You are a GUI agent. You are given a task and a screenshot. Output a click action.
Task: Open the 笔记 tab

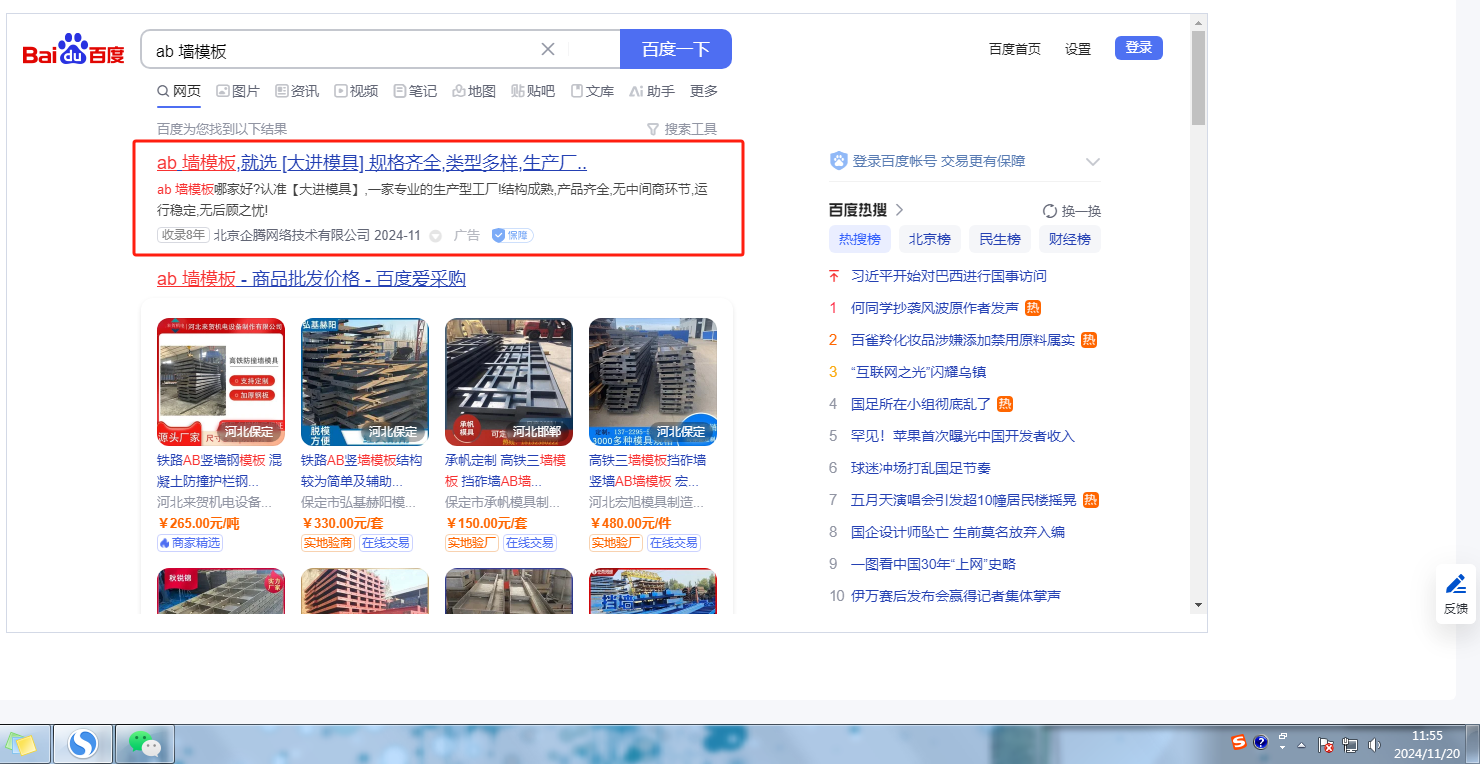point(415,91)
